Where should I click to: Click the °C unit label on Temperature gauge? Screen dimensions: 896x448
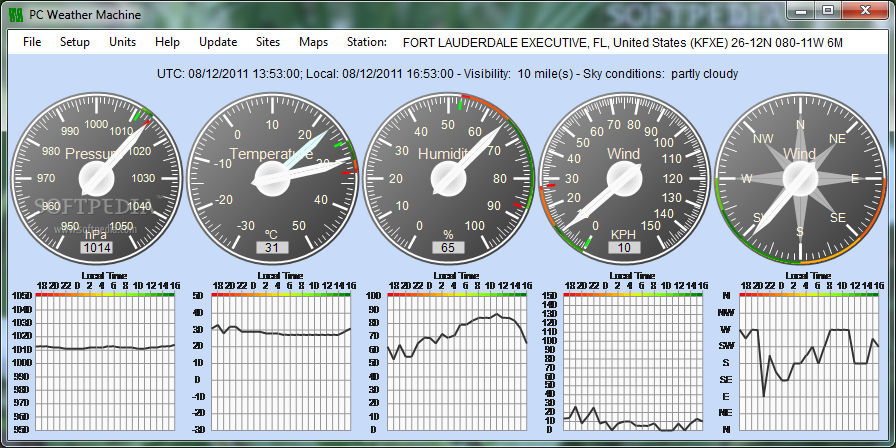point(271,234)
